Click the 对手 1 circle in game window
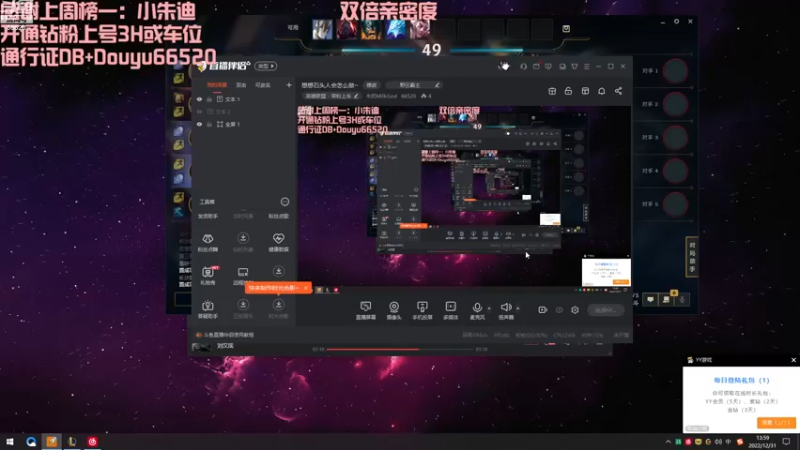The width and height of the screenshot is (800, 450). (x=675, y=71)
